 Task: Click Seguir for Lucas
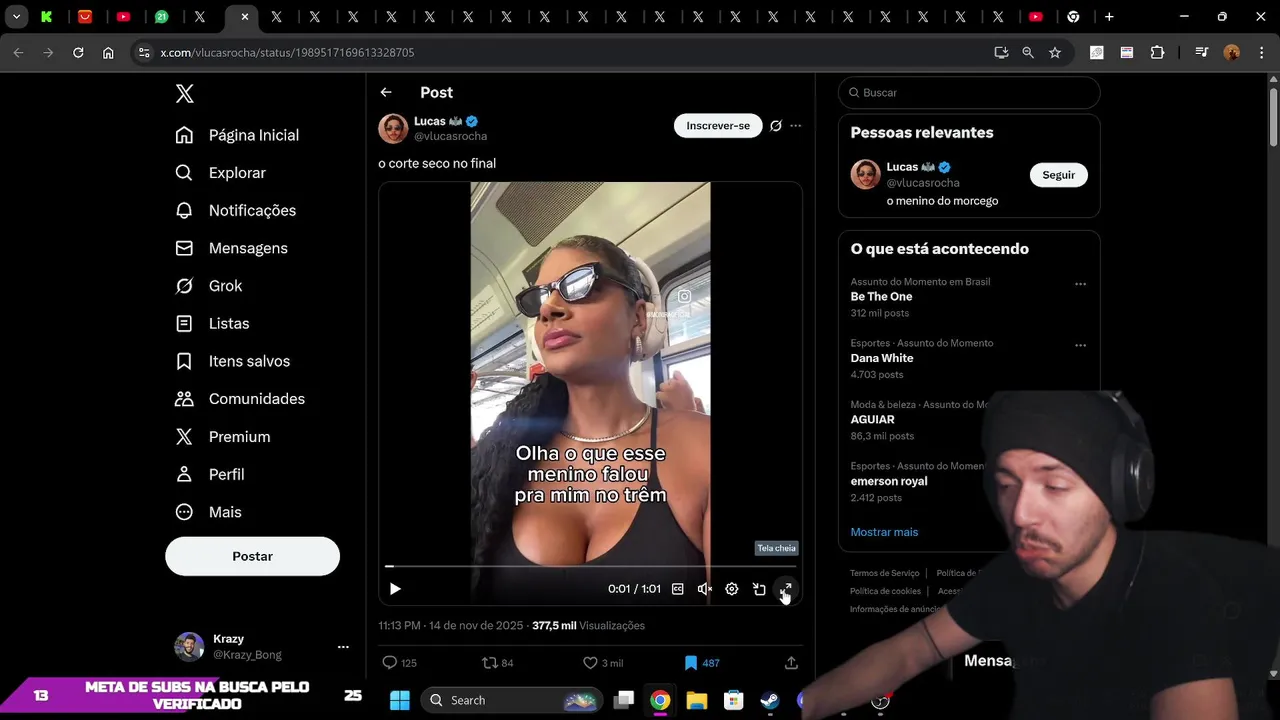(1058, 175)
